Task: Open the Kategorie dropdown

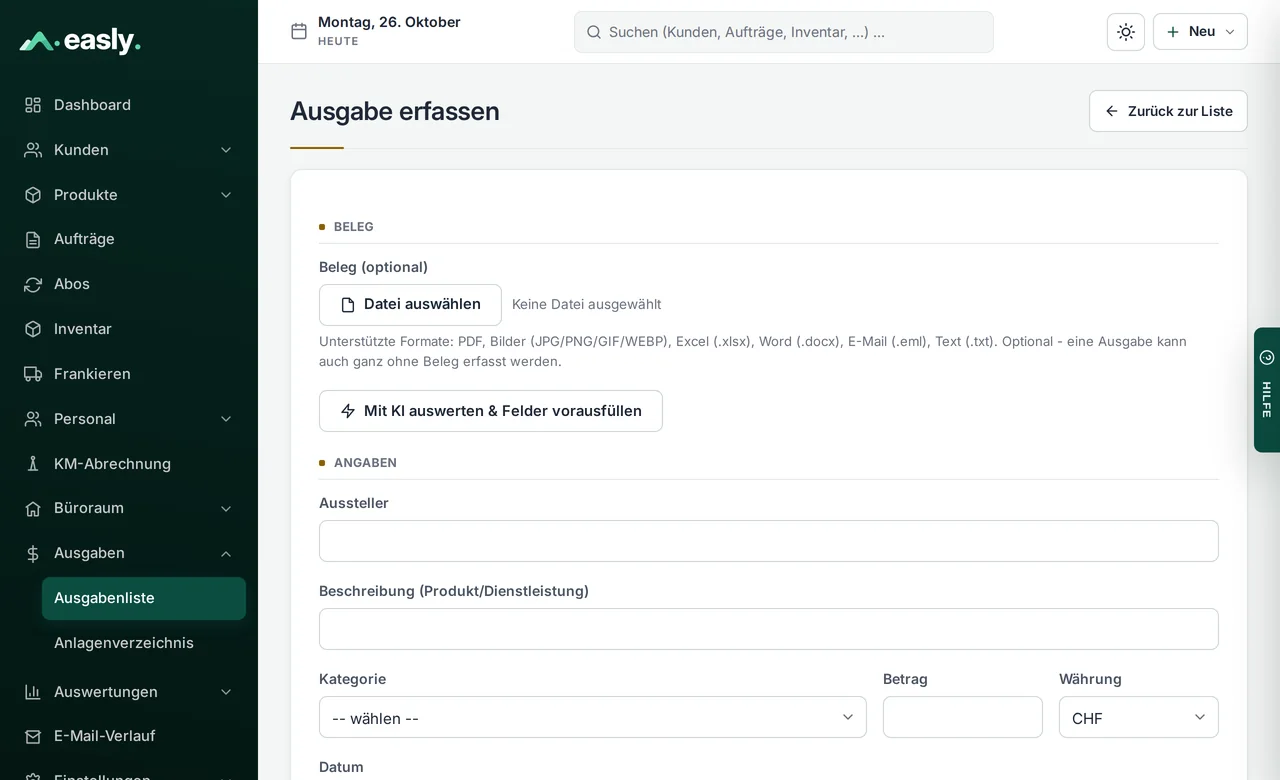Action: (x=593, y=717)
